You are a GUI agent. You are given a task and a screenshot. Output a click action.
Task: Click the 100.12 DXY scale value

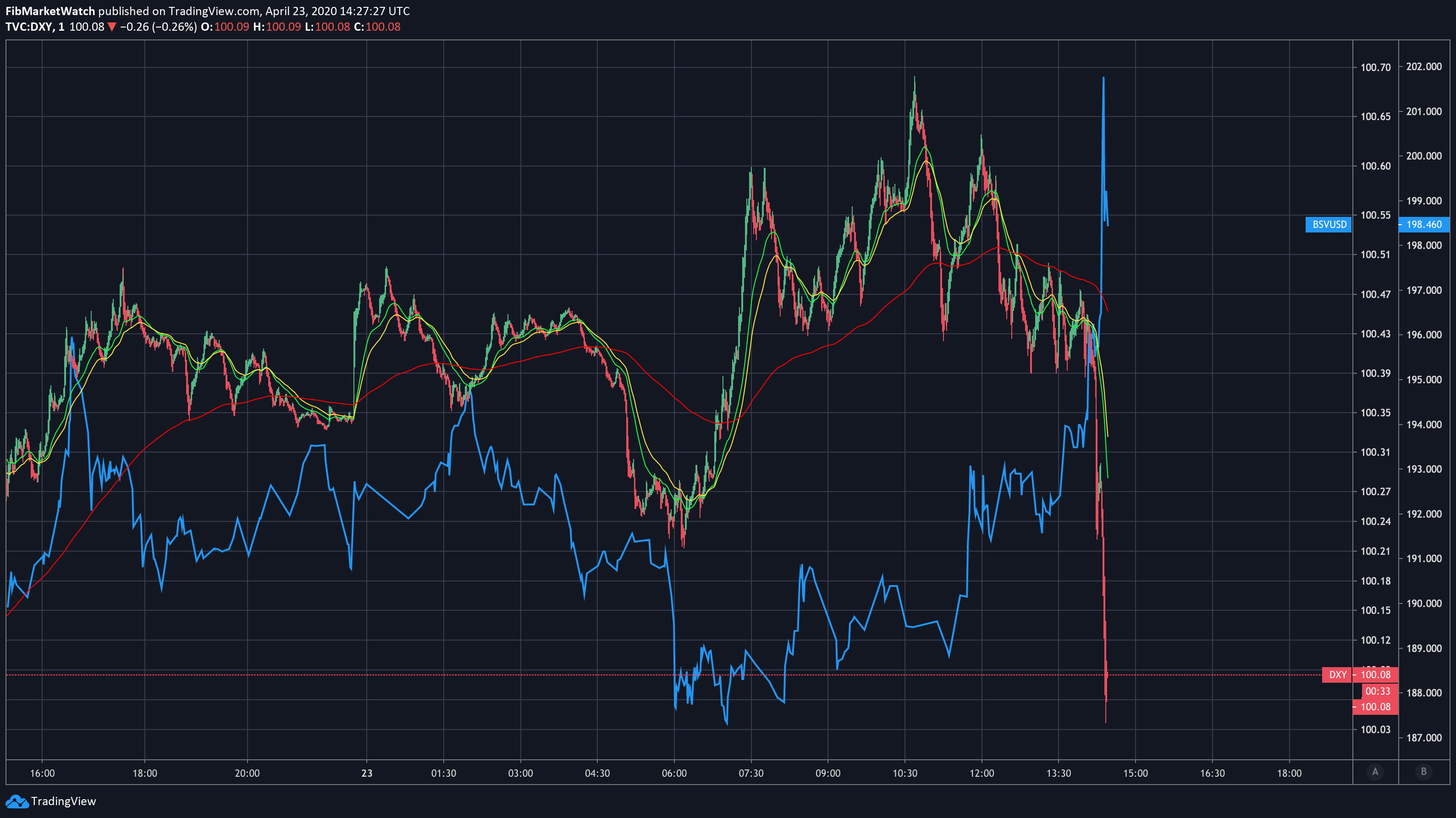[x=1376, y=640]
